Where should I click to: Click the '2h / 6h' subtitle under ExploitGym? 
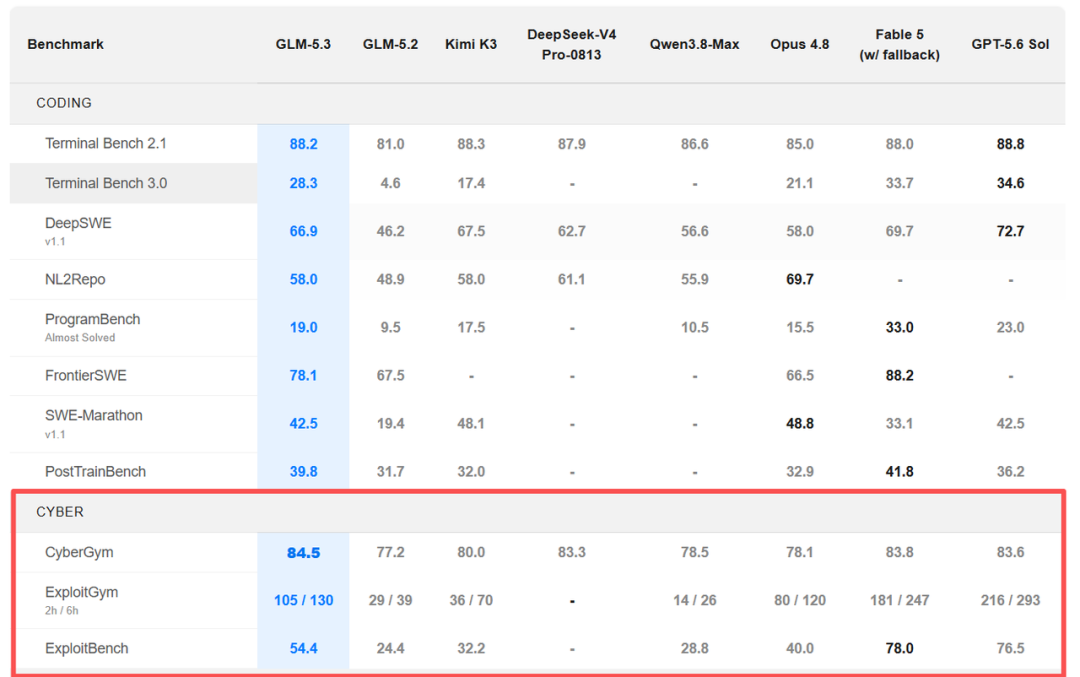61,610
